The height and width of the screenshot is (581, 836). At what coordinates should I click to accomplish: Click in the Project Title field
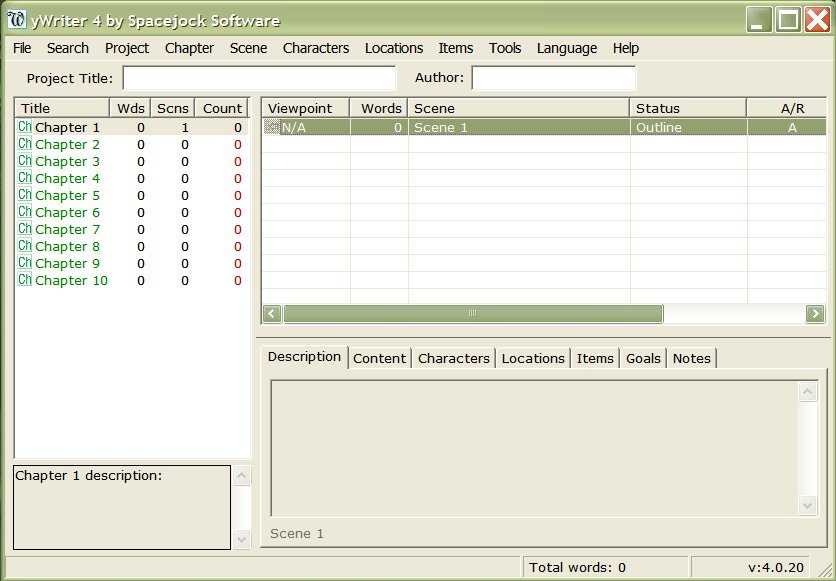coord(259,78)
